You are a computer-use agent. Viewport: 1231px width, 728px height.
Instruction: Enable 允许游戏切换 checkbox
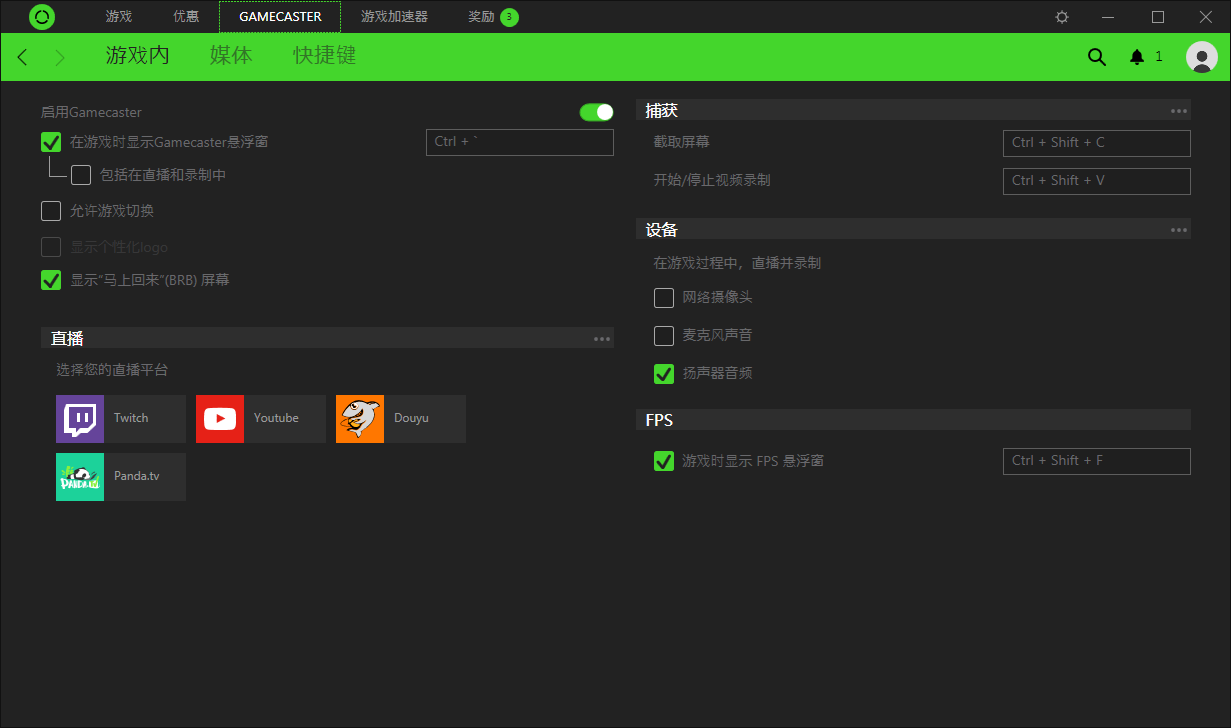51,211
